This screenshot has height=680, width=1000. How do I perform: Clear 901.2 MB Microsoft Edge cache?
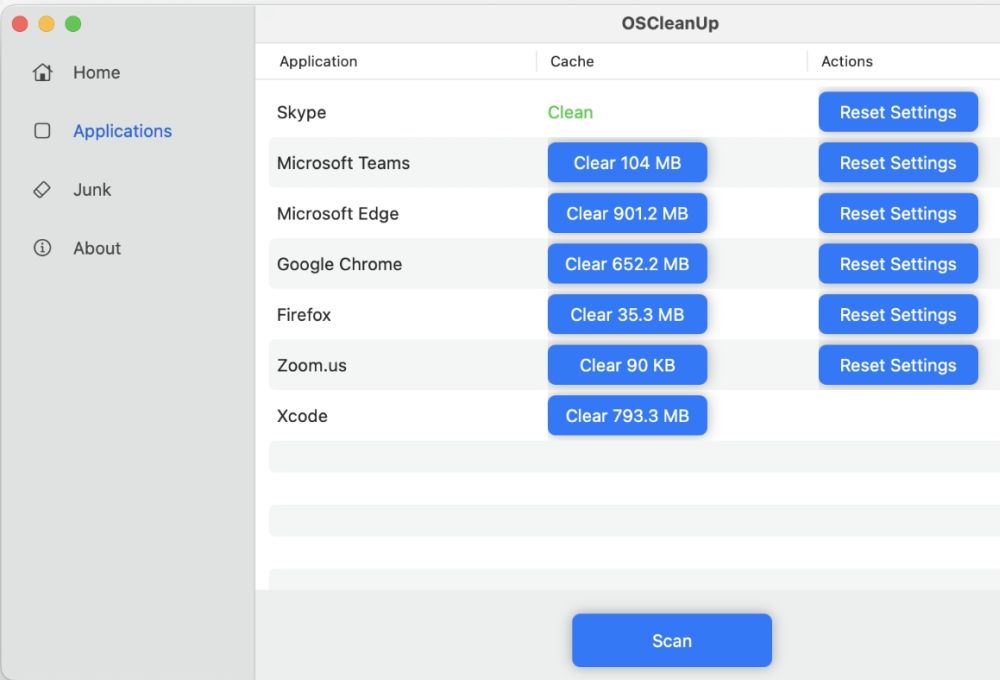point(627,214)
